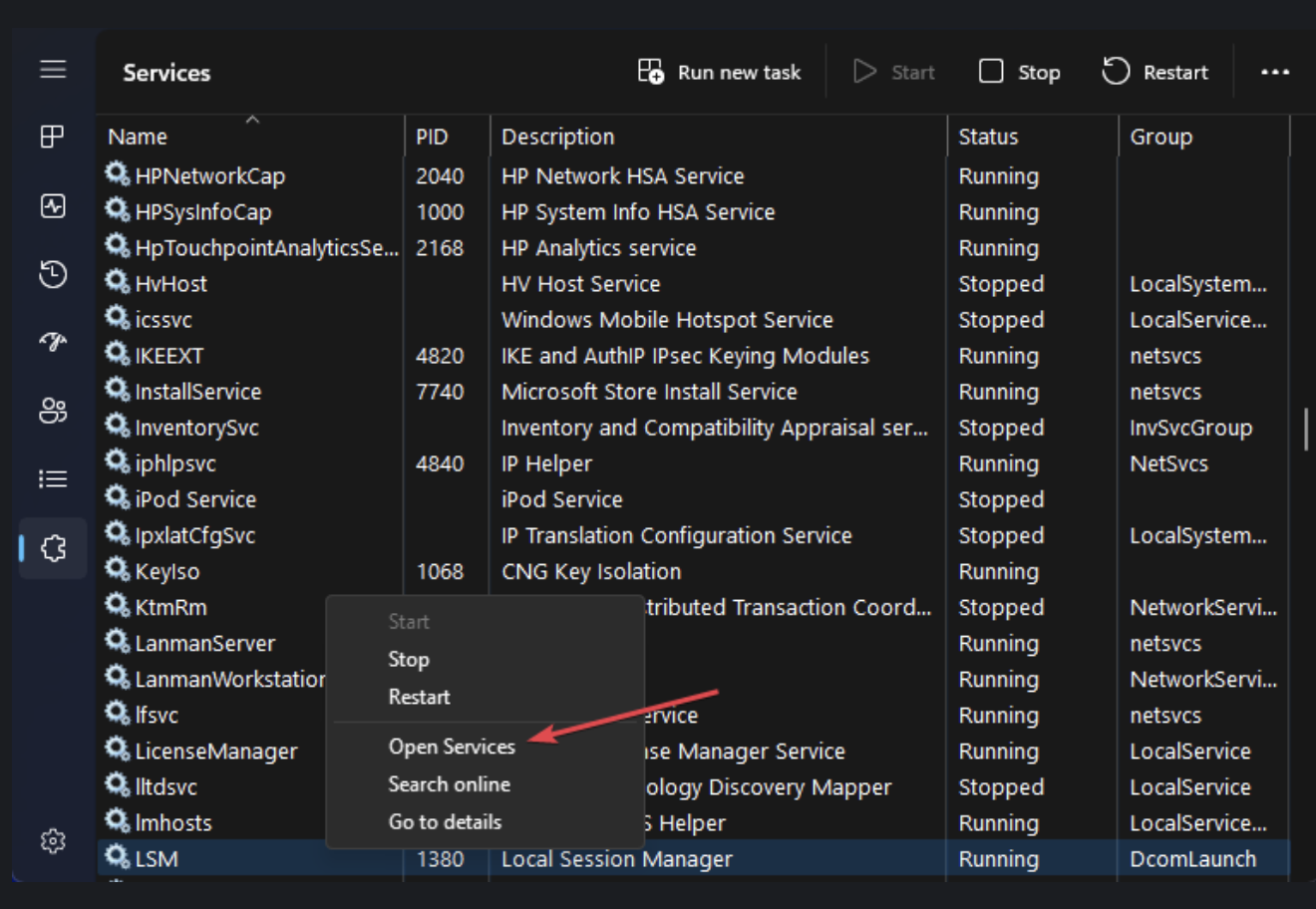Open the Users page icon
1316x909 pixels.
pyautogui.click(x=53, y=411)
